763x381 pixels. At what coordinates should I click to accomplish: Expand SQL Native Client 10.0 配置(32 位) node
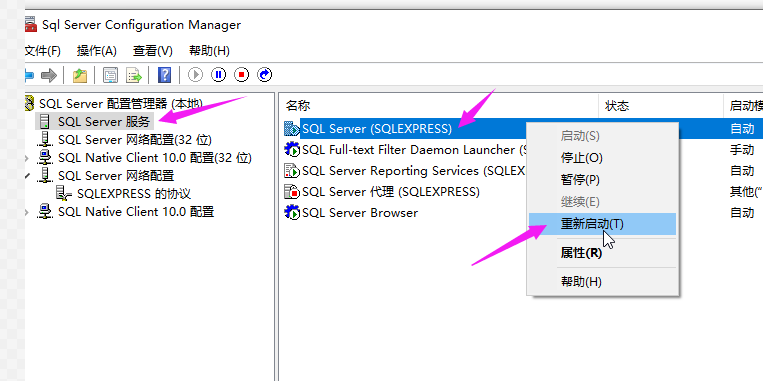pyautogui.click(x=27, y=158)
